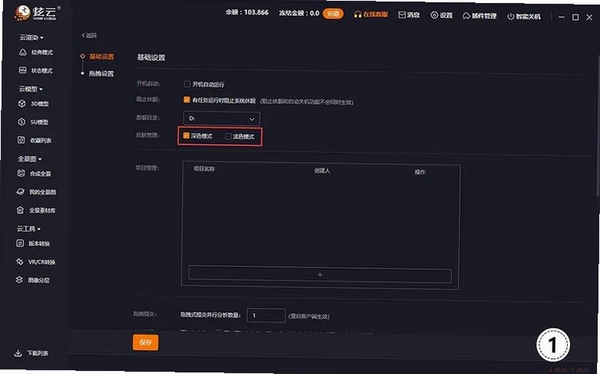Screen dimensions: 600x374
Task: Toggle the 深色模式 dark skin checkbox
Action: (186, 136)
